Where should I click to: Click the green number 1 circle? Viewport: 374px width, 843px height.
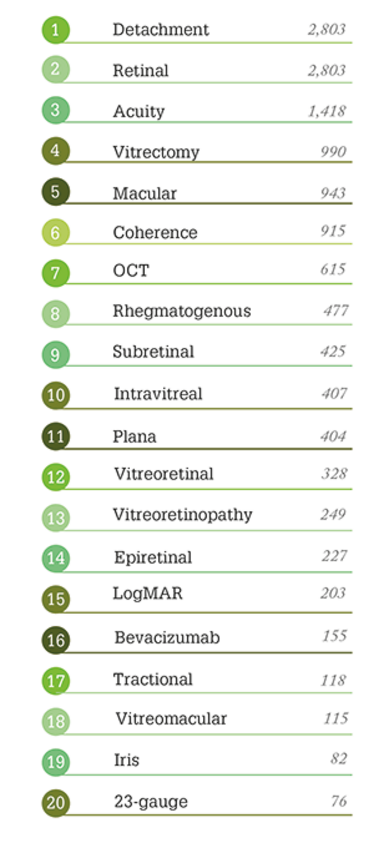56,30
